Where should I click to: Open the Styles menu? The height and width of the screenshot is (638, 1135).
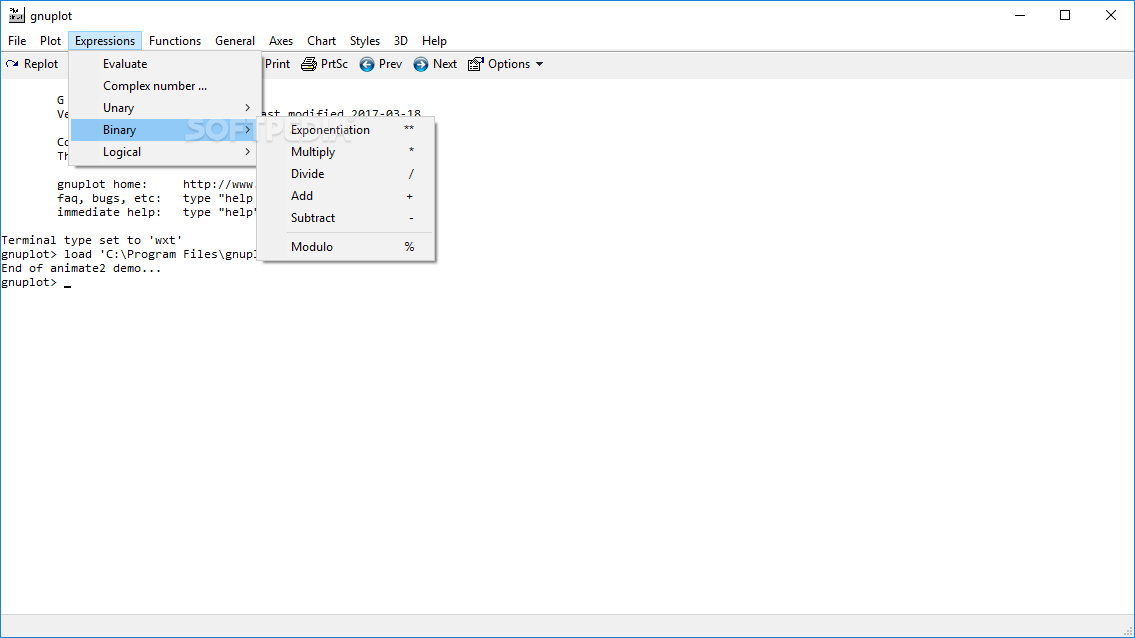click(x=365, y=41)
